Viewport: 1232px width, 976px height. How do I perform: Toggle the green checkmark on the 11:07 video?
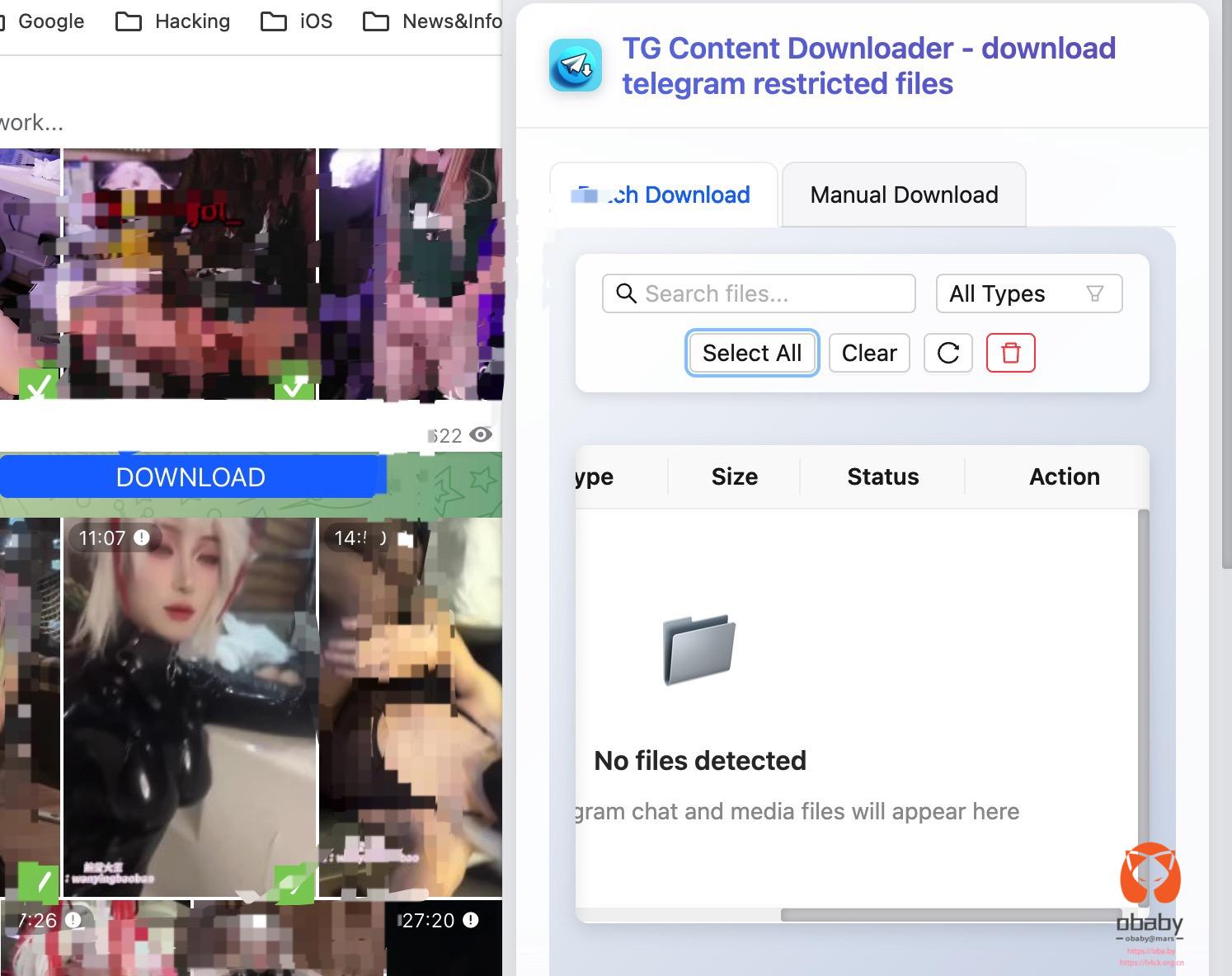pyautogui.click(x=294, y=884)
